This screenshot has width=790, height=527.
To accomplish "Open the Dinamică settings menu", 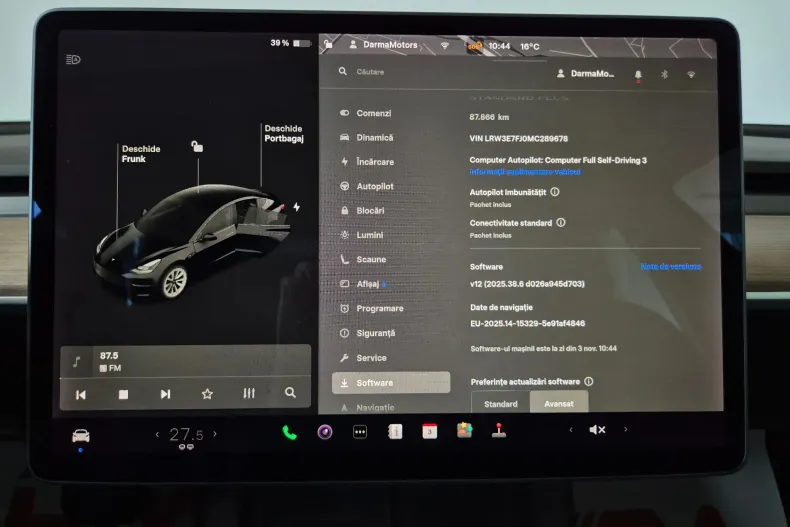I will tap(367, 138).
